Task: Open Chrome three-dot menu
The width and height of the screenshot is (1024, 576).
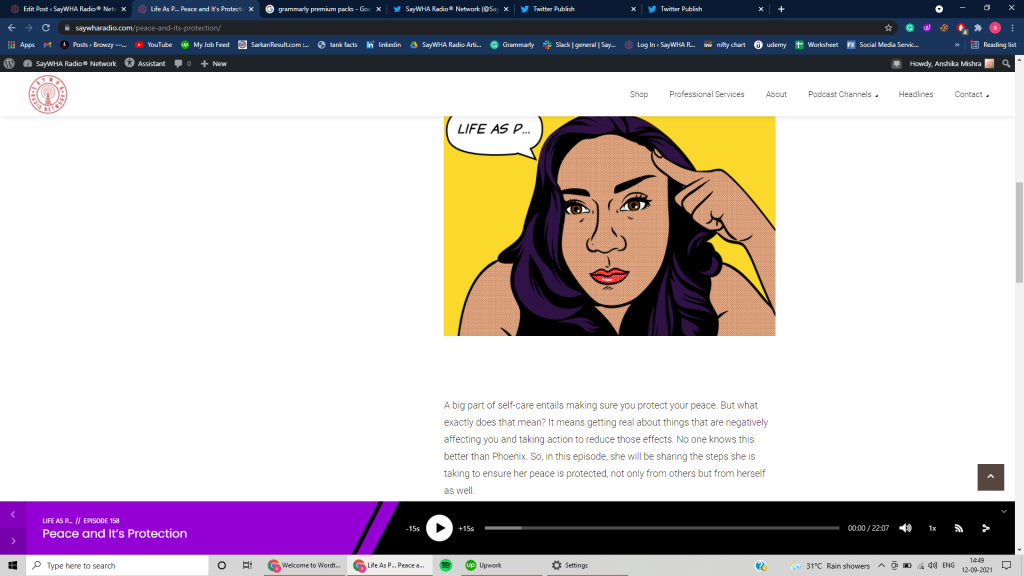Action: click(x=1012, y=27)
